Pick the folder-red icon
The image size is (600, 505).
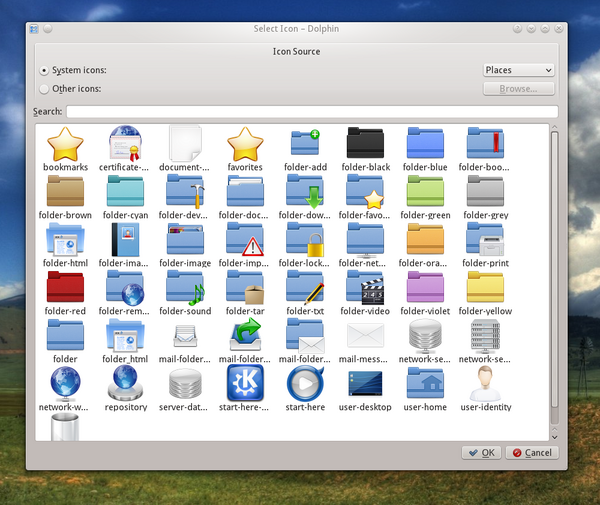(65, 288)
